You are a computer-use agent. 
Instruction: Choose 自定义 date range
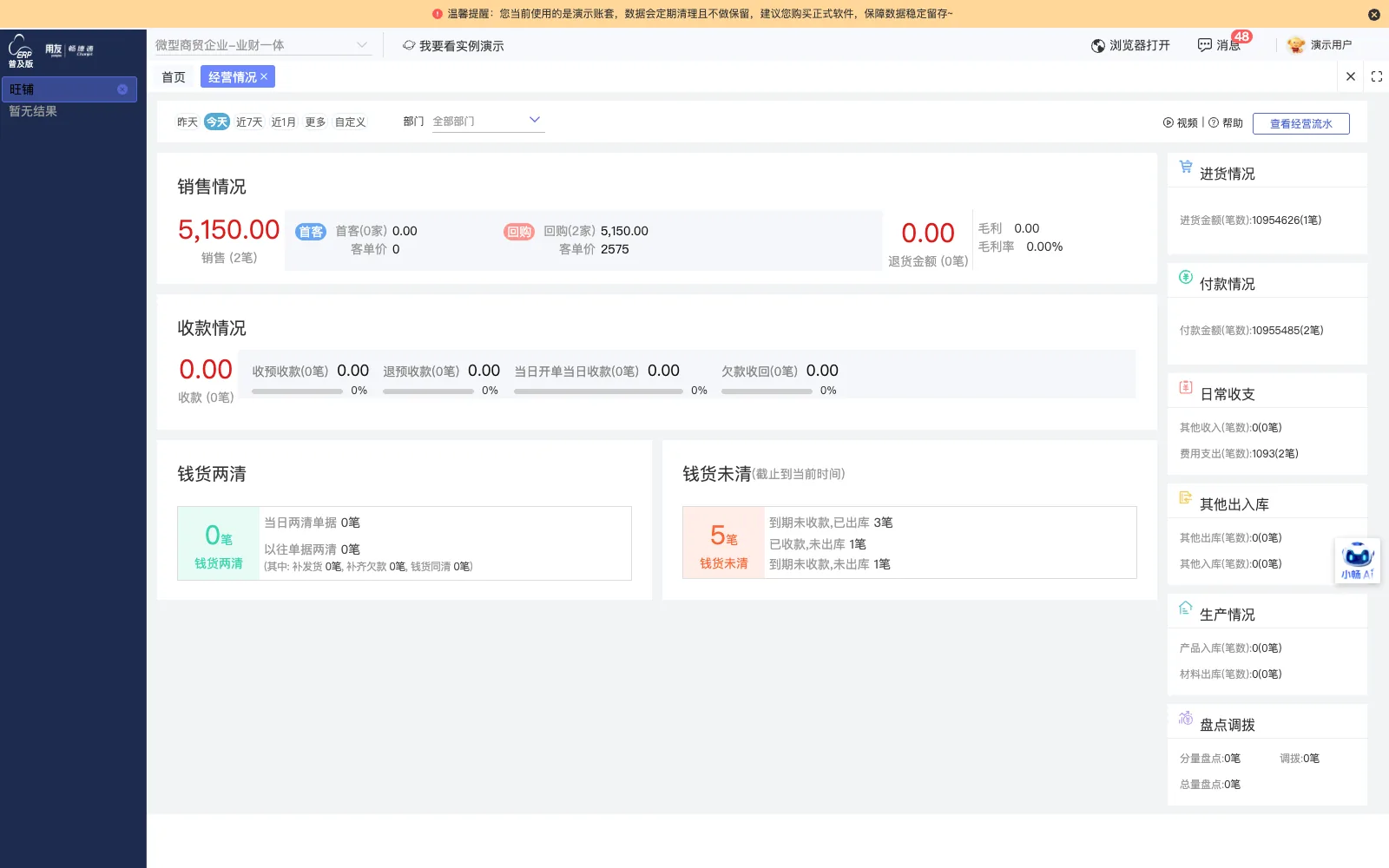coord(350,122)
